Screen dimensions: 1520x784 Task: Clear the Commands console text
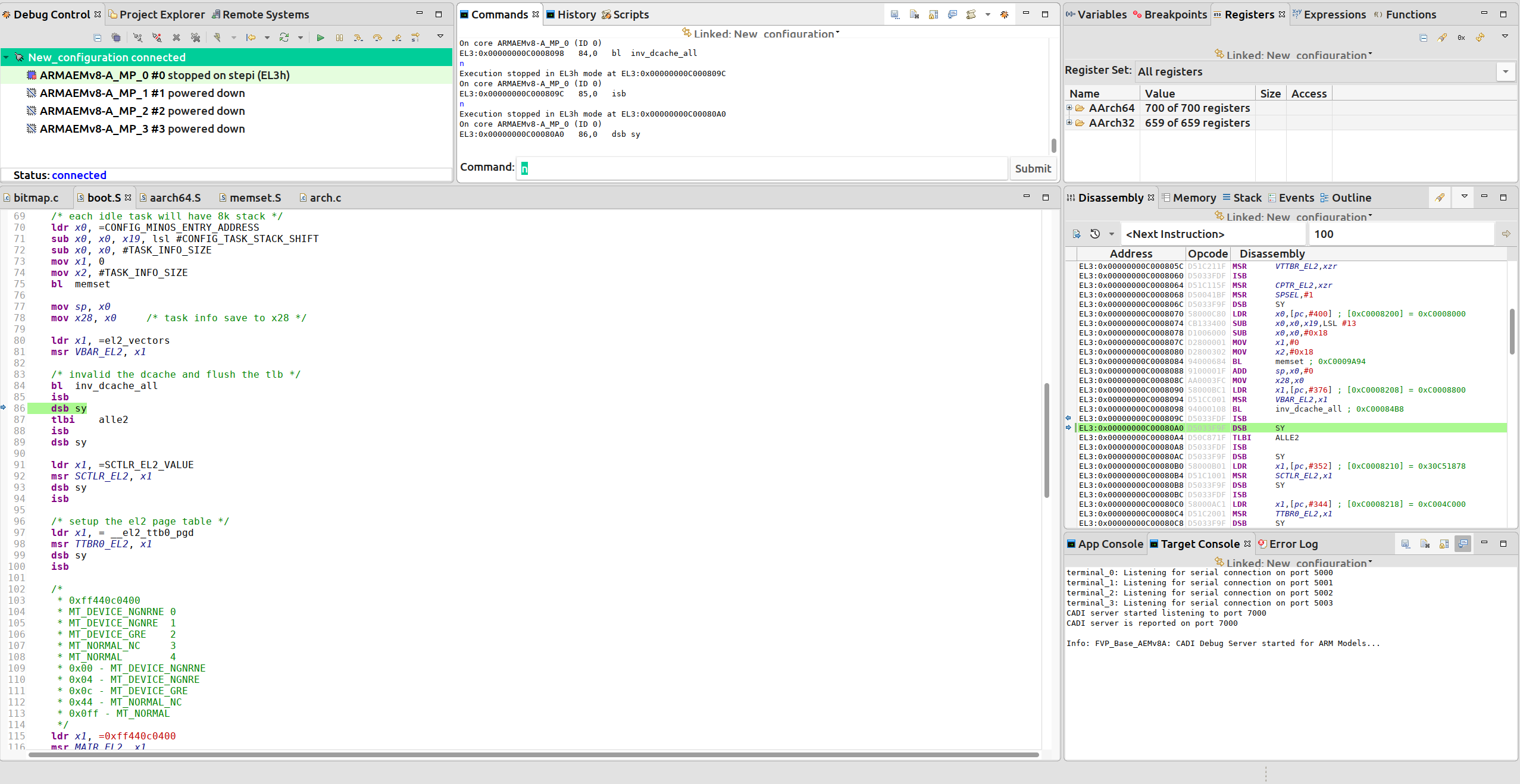pyautogui.click(x=914, y=15)
